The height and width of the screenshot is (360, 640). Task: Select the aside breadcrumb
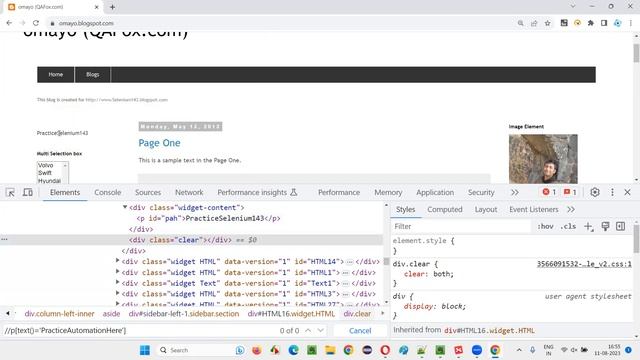pyautogui.click(x=111, y=314)
